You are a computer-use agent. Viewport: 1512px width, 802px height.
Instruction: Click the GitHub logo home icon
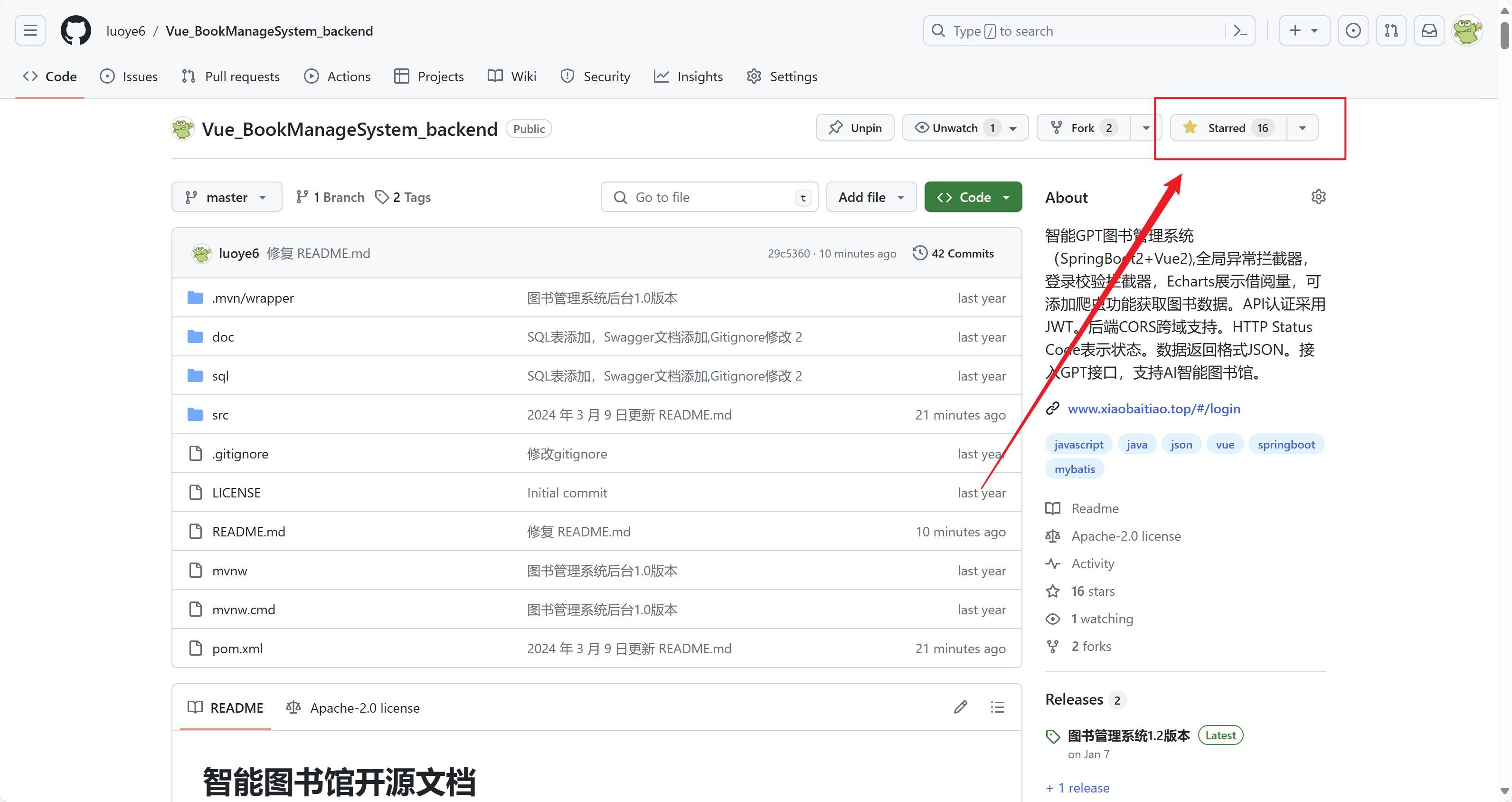click(x=76, y=30)
